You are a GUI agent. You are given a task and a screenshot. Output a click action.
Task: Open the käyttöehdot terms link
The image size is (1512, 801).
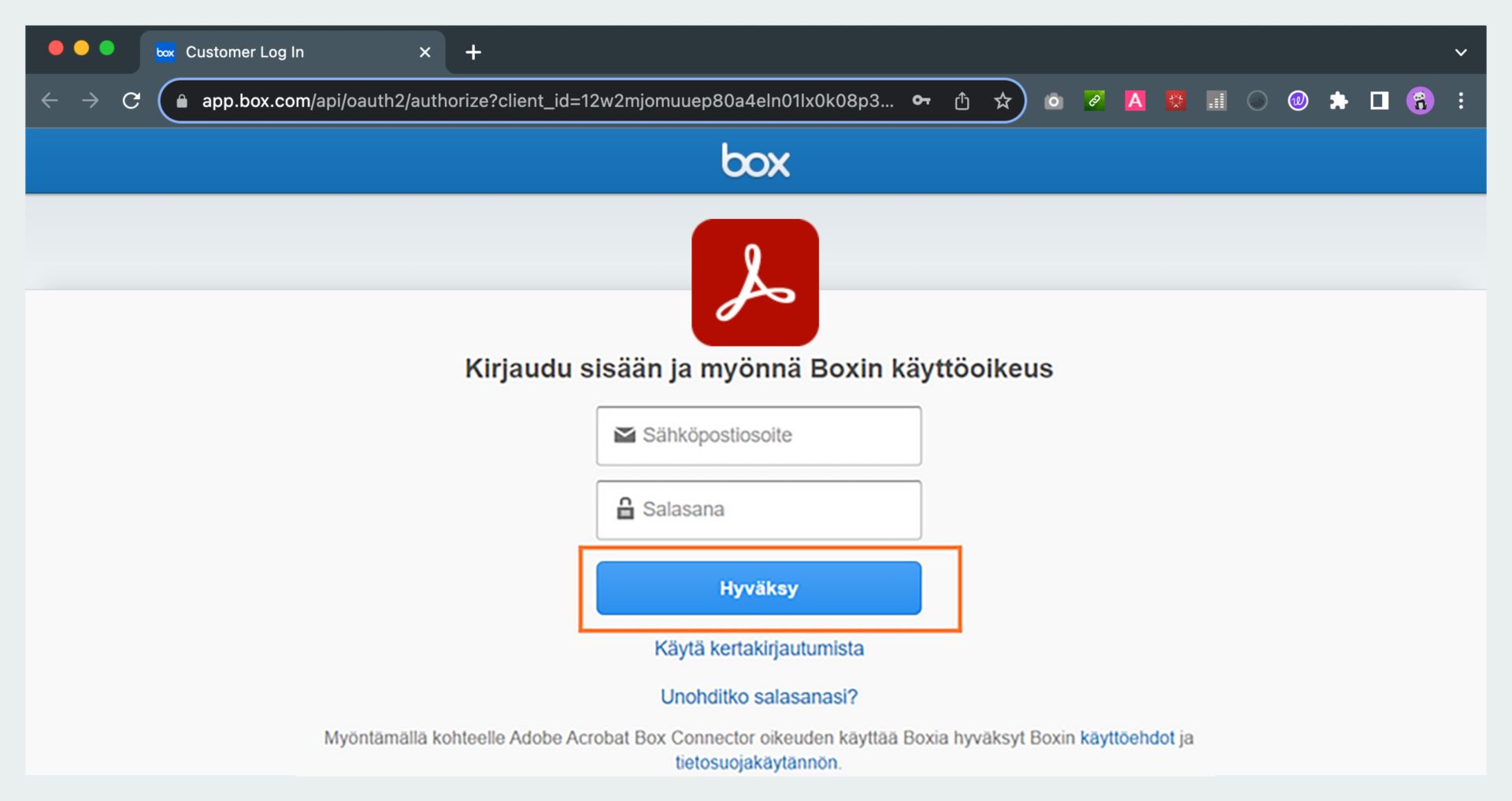coord(1127,738)
